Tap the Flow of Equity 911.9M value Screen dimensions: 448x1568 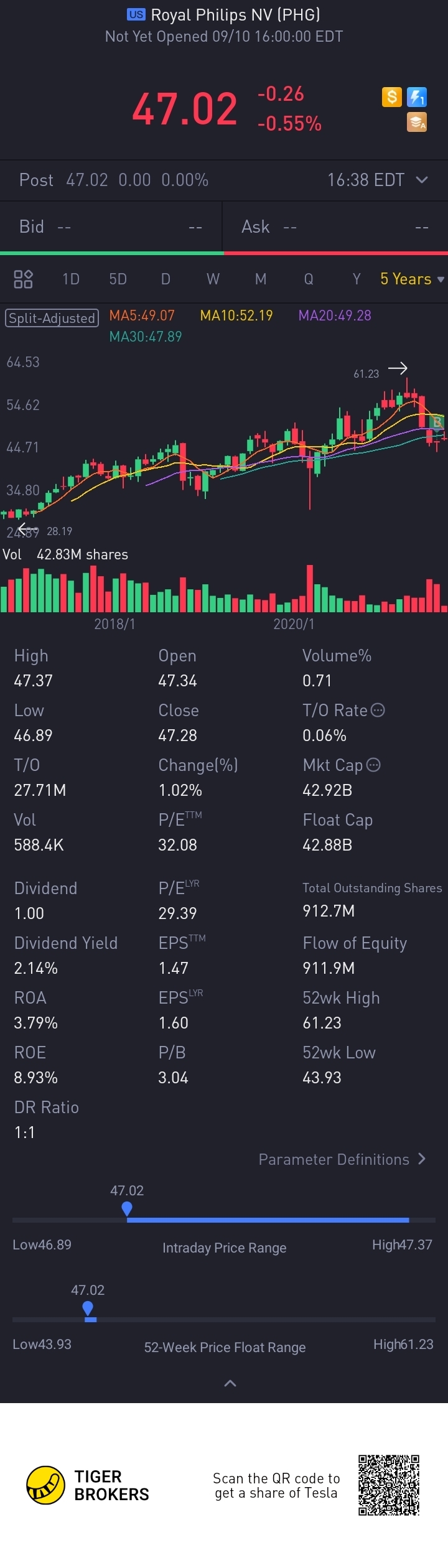(x=329, y=968)
